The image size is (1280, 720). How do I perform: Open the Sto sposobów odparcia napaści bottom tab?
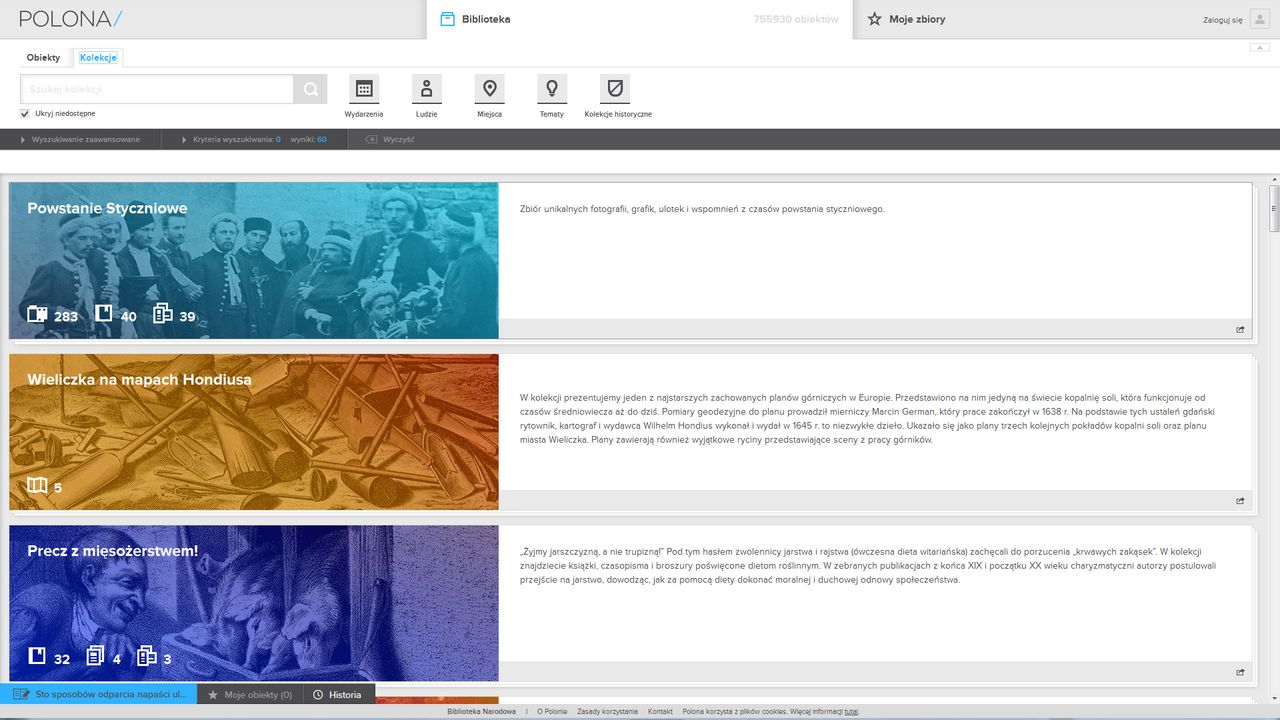point(98,694)
